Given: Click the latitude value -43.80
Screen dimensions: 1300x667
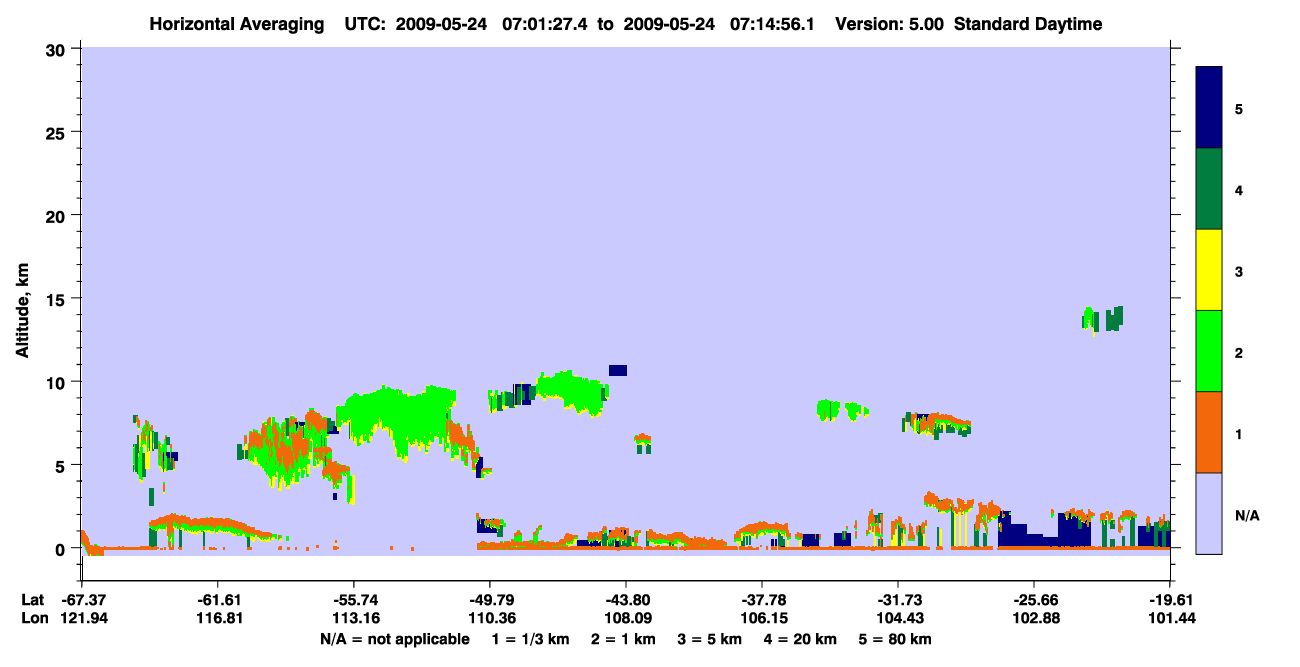Looking at the screenshot, I should [626, 600].
